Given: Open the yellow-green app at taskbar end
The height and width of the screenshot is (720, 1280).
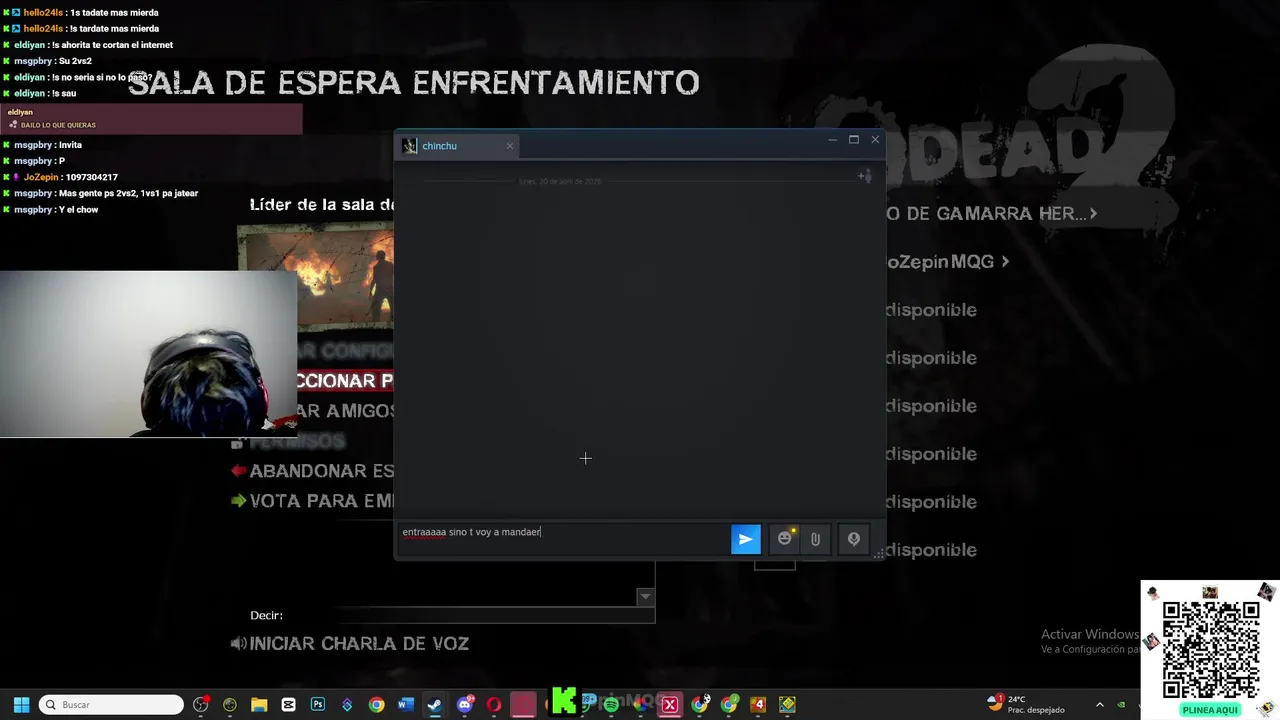Looking at the screenshot, I should [x=788, y=705].
